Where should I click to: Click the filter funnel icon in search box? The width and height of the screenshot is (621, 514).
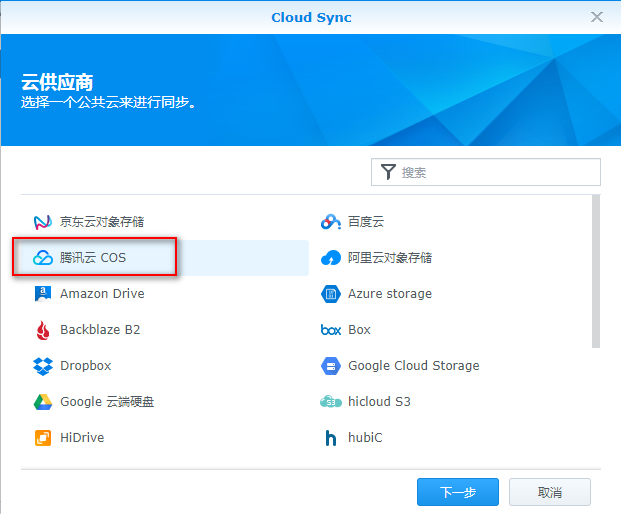[x=388, y=172]
